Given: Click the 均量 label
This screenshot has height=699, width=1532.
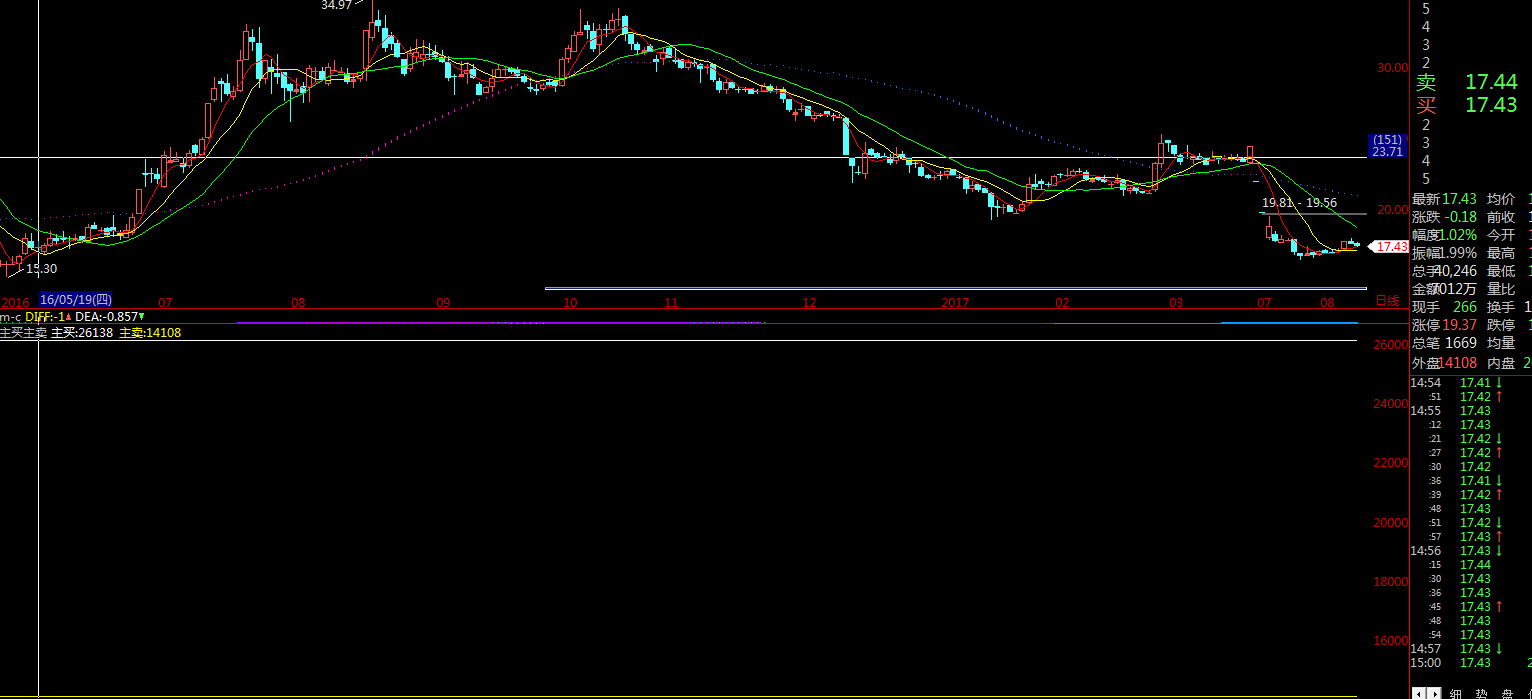Looking at the screenshot, I should coord(1501,343).
